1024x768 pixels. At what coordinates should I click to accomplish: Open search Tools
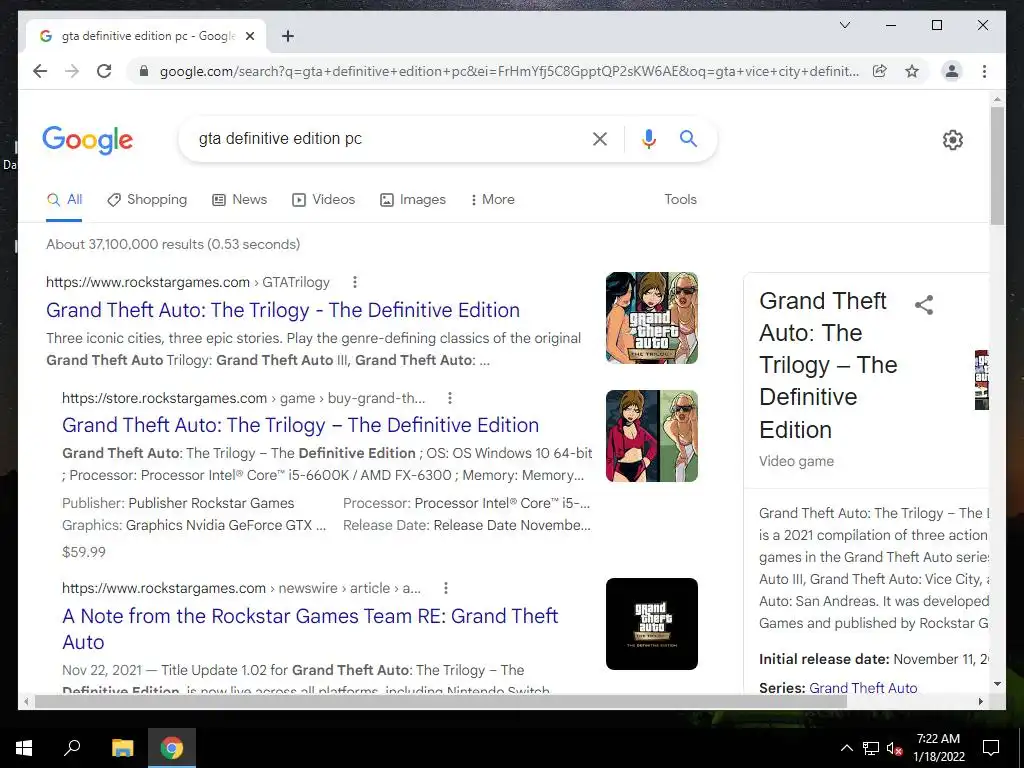[680, 199]
